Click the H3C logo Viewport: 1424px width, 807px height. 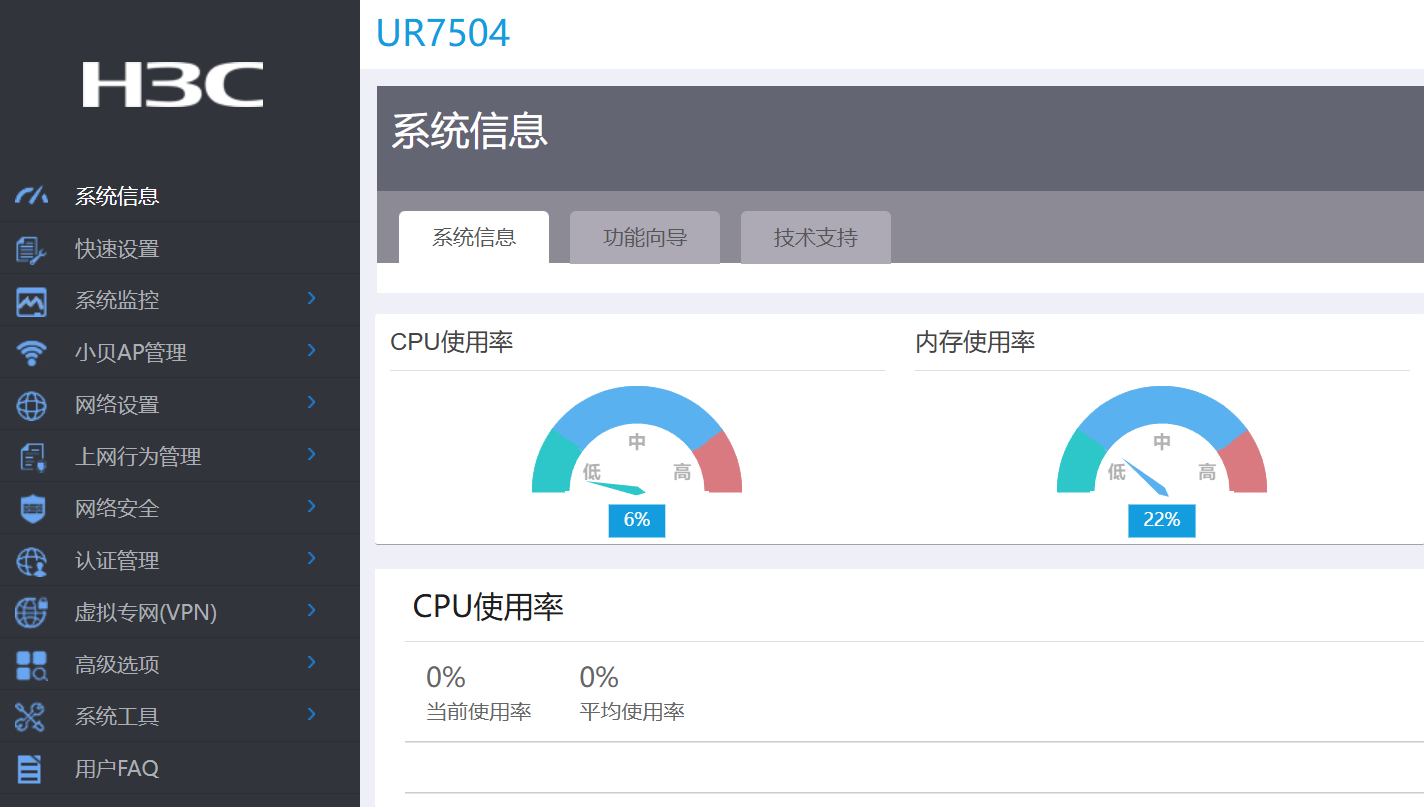click(x=172, y=84)
